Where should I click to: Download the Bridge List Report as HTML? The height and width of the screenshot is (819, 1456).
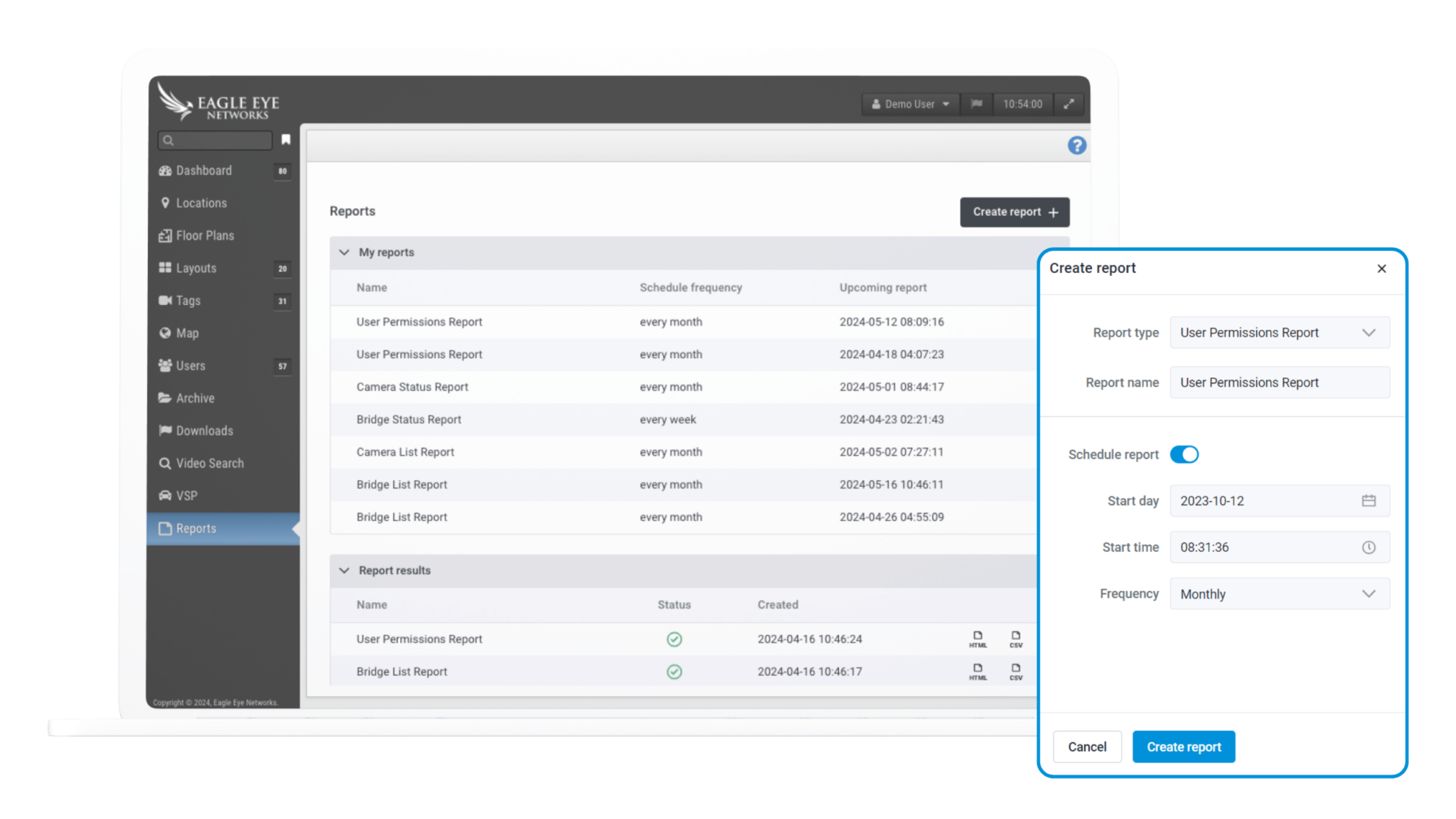point(978,671)
